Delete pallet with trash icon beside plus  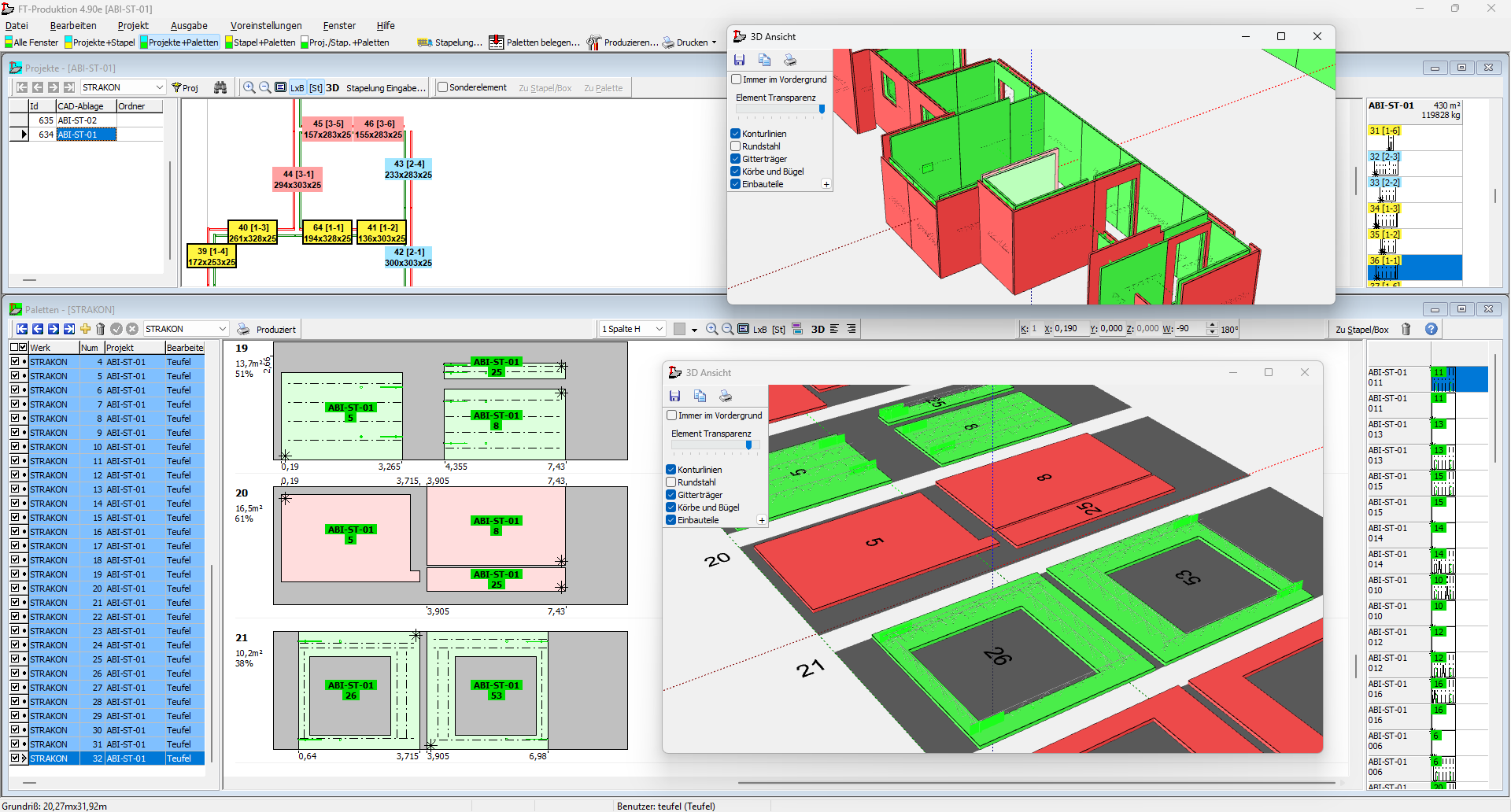click(101, 329)
